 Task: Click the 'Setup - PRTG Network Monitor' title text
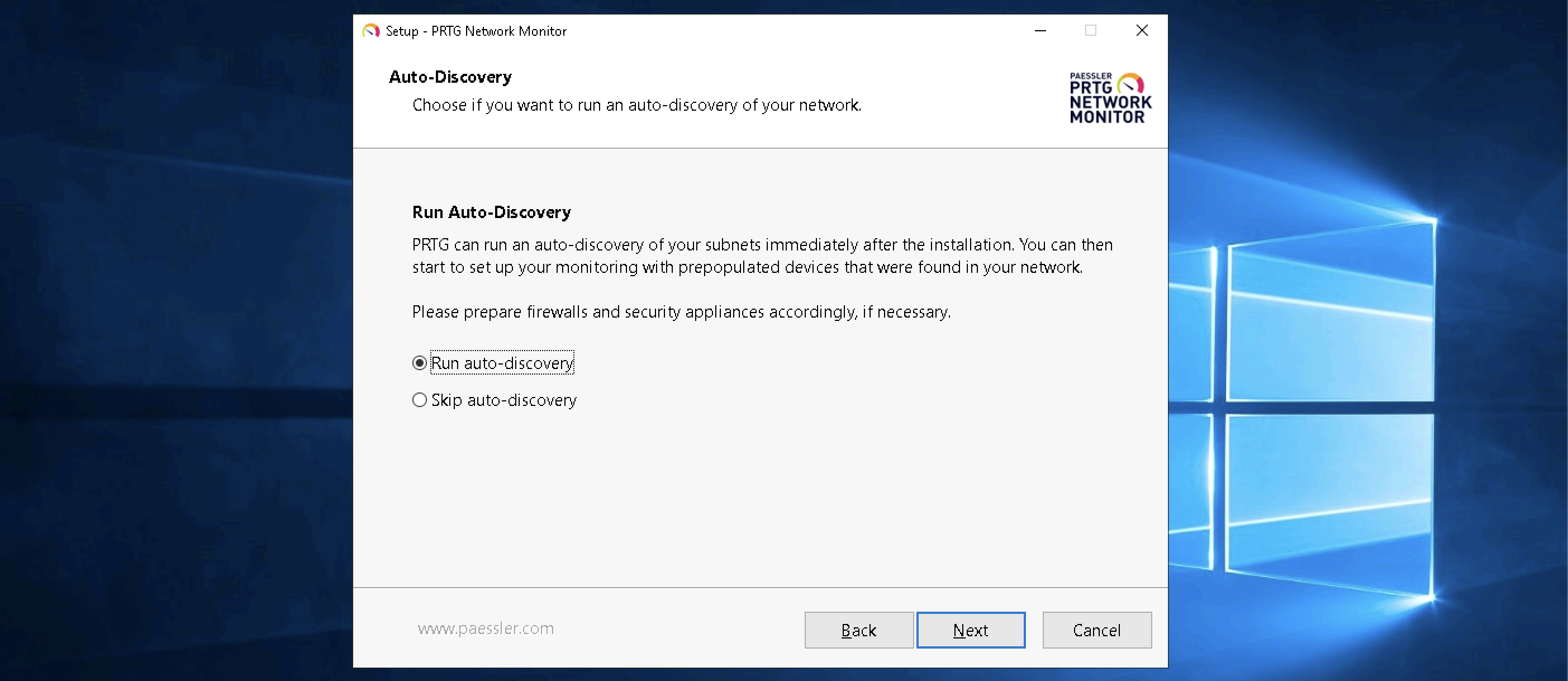(x=476, y=31)
